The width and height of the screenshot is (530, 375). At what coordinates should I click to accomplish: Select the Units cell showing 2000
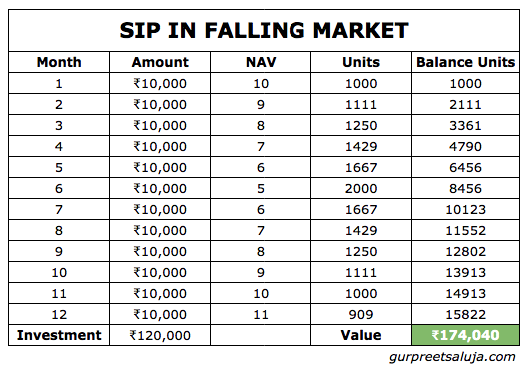(361, 188)
